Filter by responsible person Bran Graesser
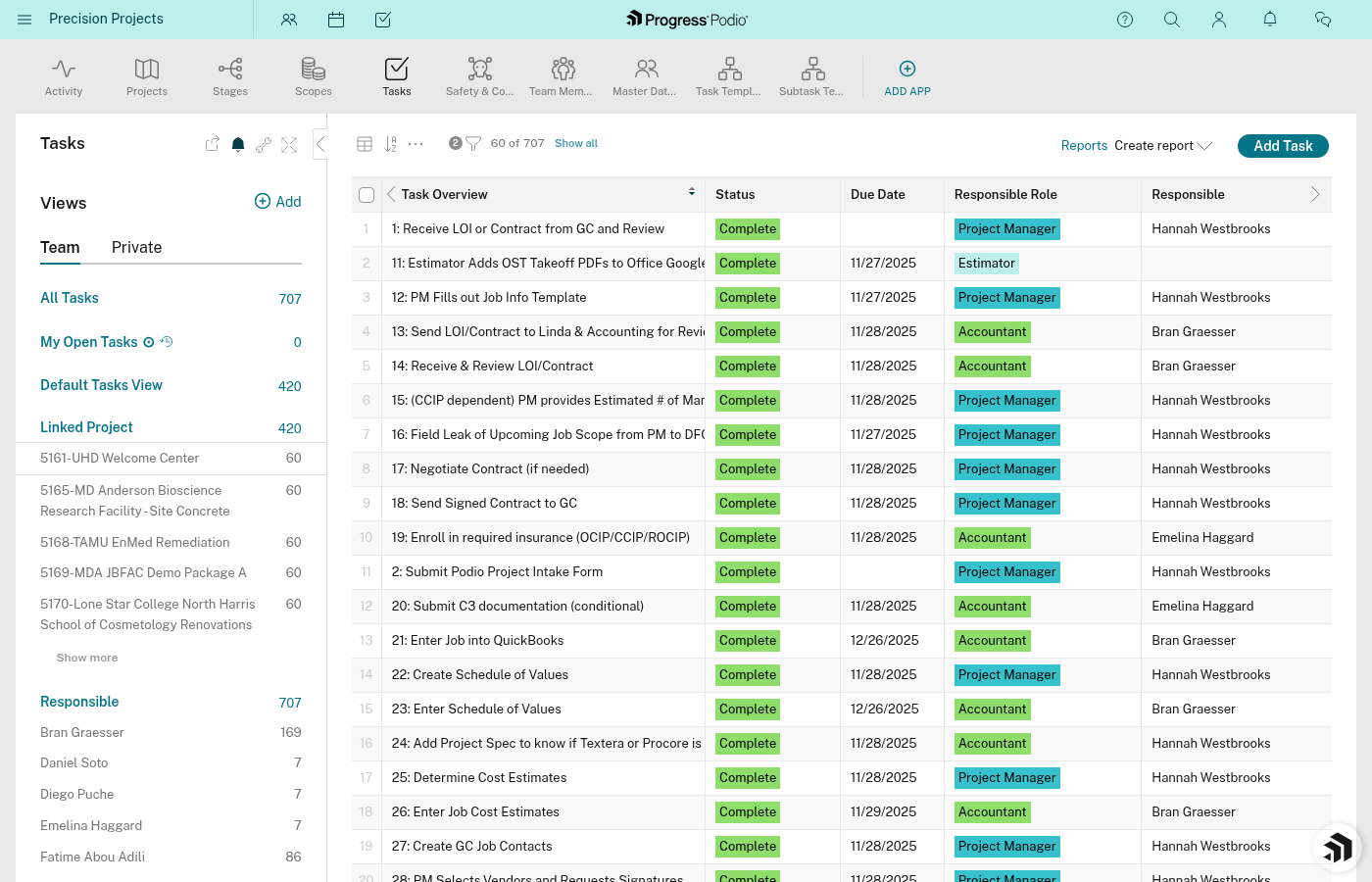 pyautogui.click(x=84, y=732)
